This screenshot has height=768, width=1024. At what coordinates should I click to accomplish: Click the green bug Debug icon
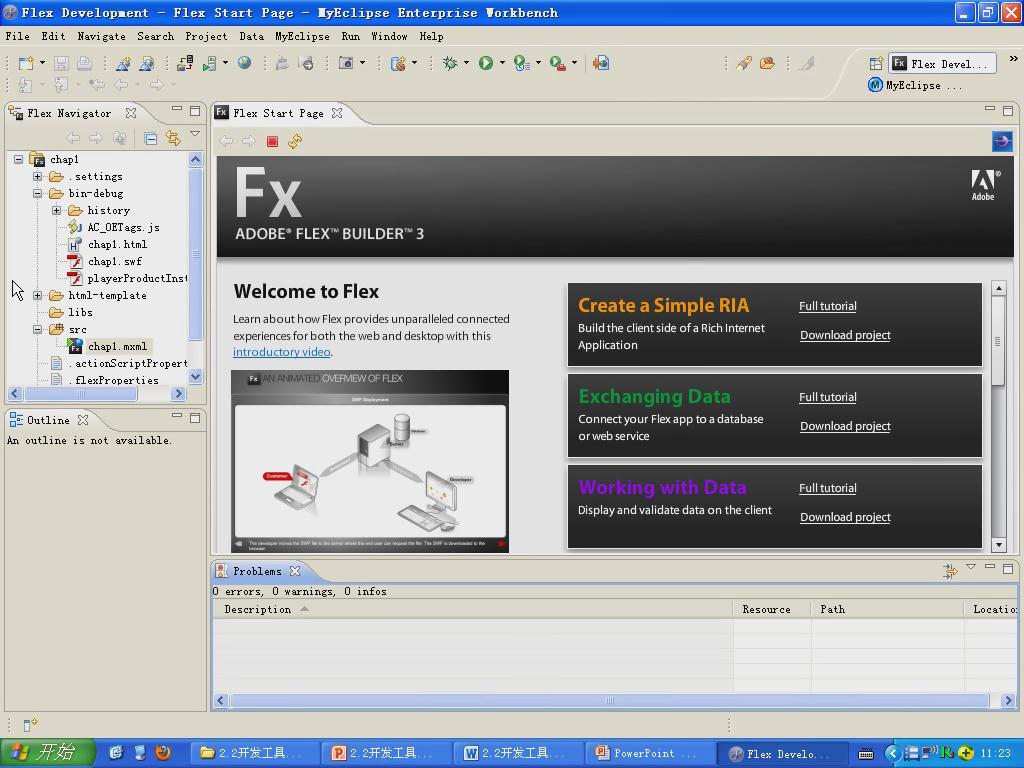450,63
